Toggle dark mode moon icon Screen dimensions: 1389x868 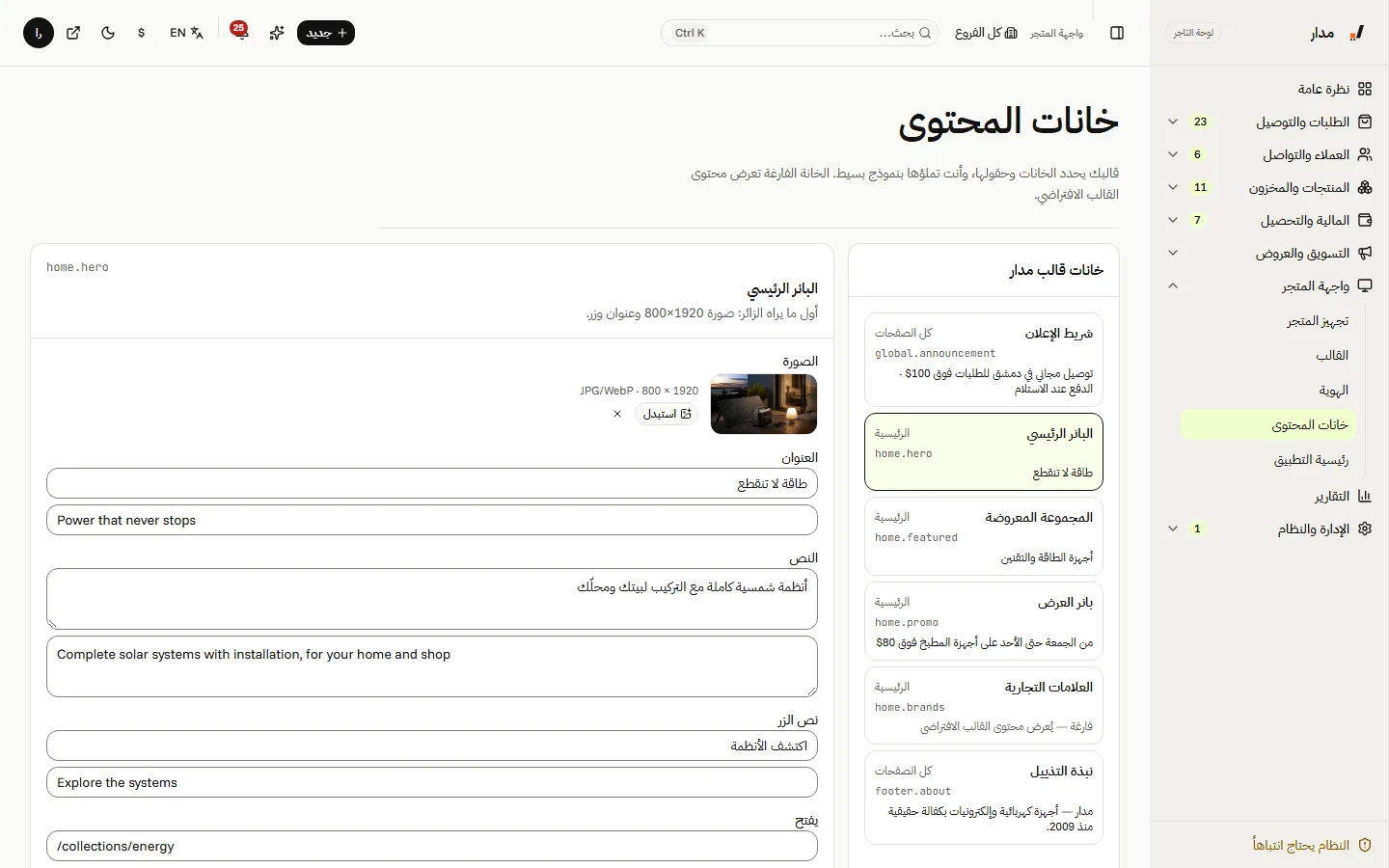[108, 33]
